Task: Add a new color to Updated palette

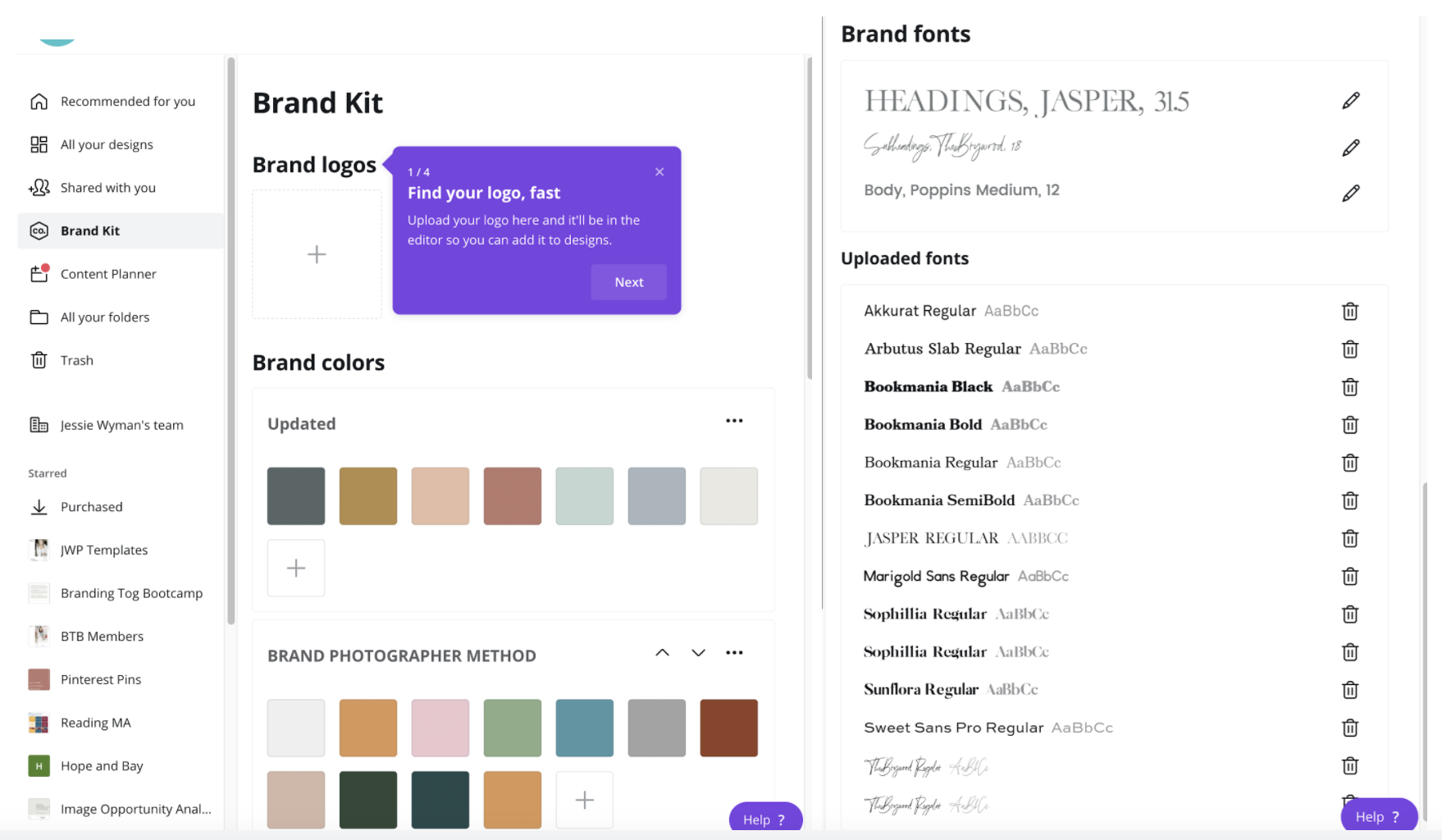Action: tap(296, 568)
